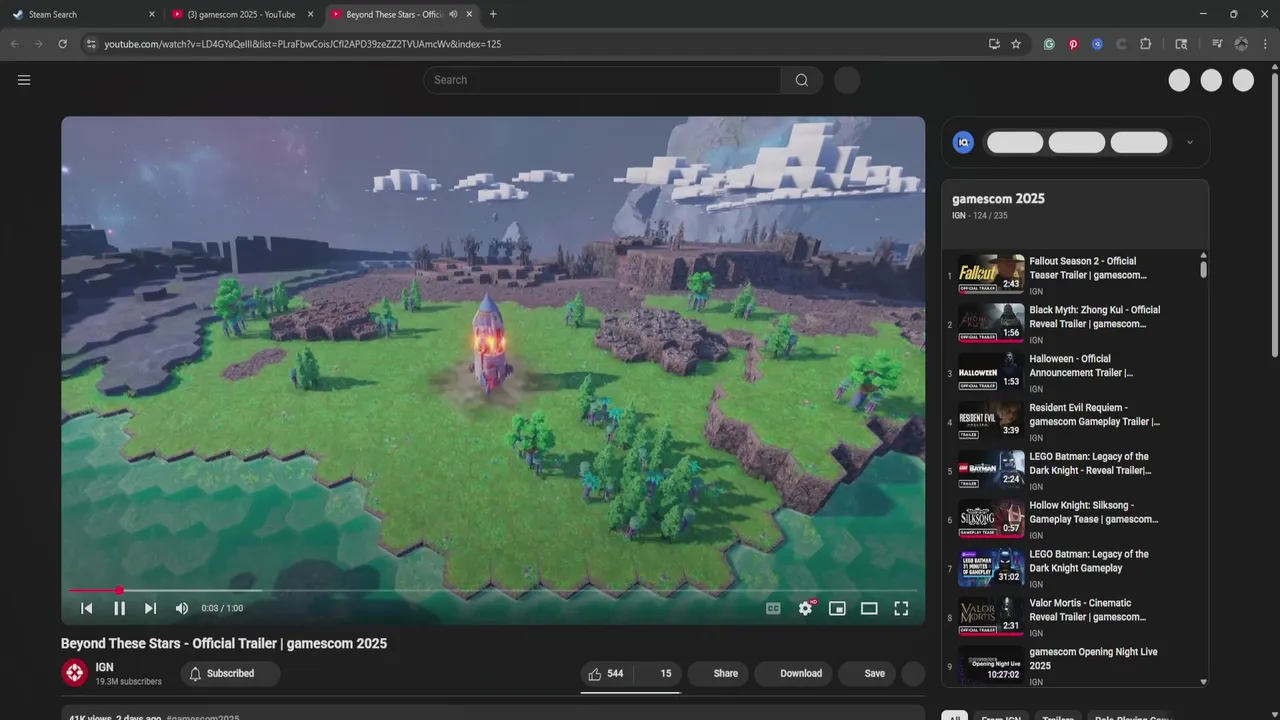This screenshot has width=1280, height=720.
Task: Open gamescom 2025 playlist title link
Action: coord(998,199)
